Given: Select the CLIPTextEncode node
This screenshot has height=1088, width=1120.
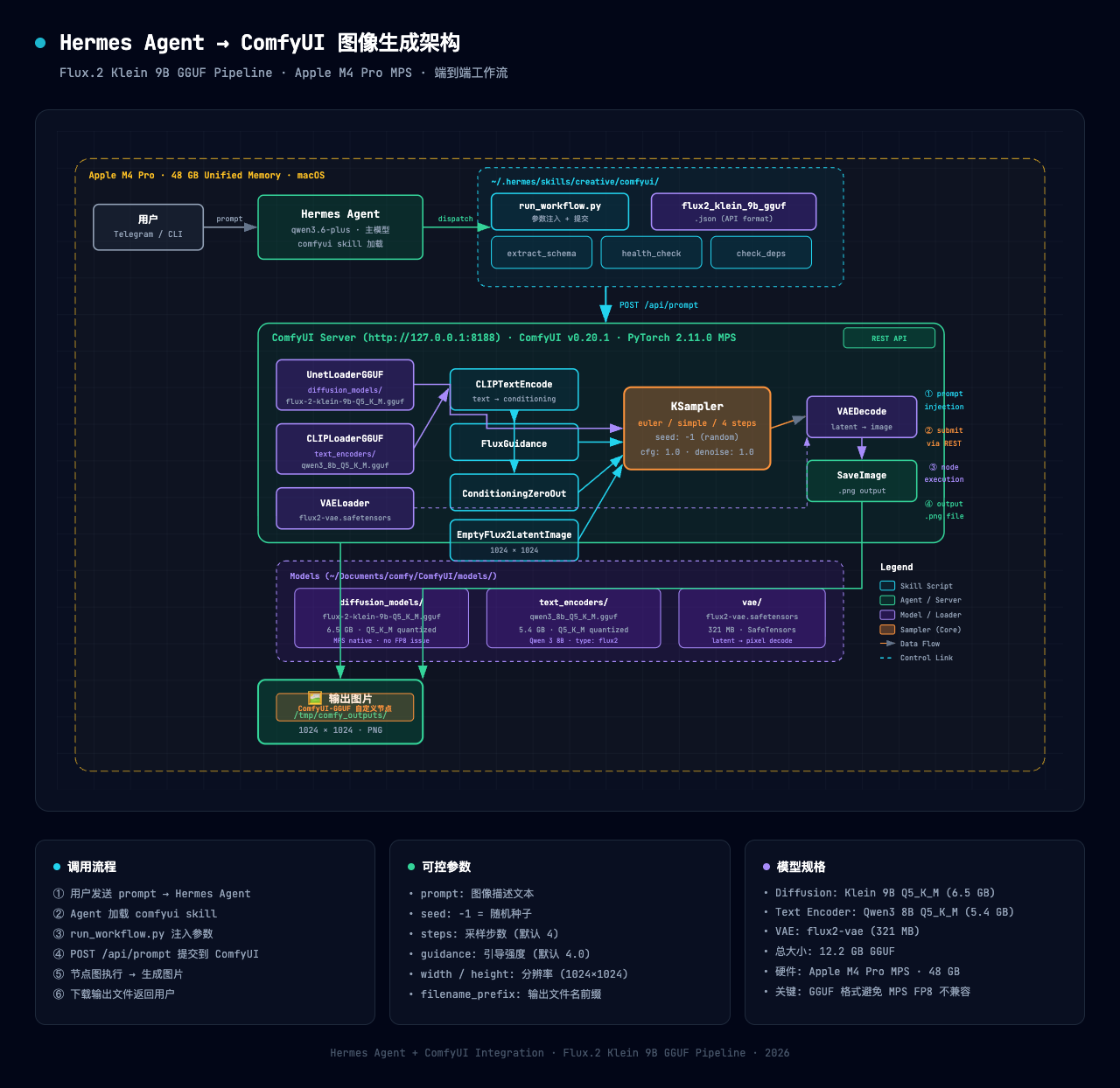Looking at the screenshot, I should [514, 390].
